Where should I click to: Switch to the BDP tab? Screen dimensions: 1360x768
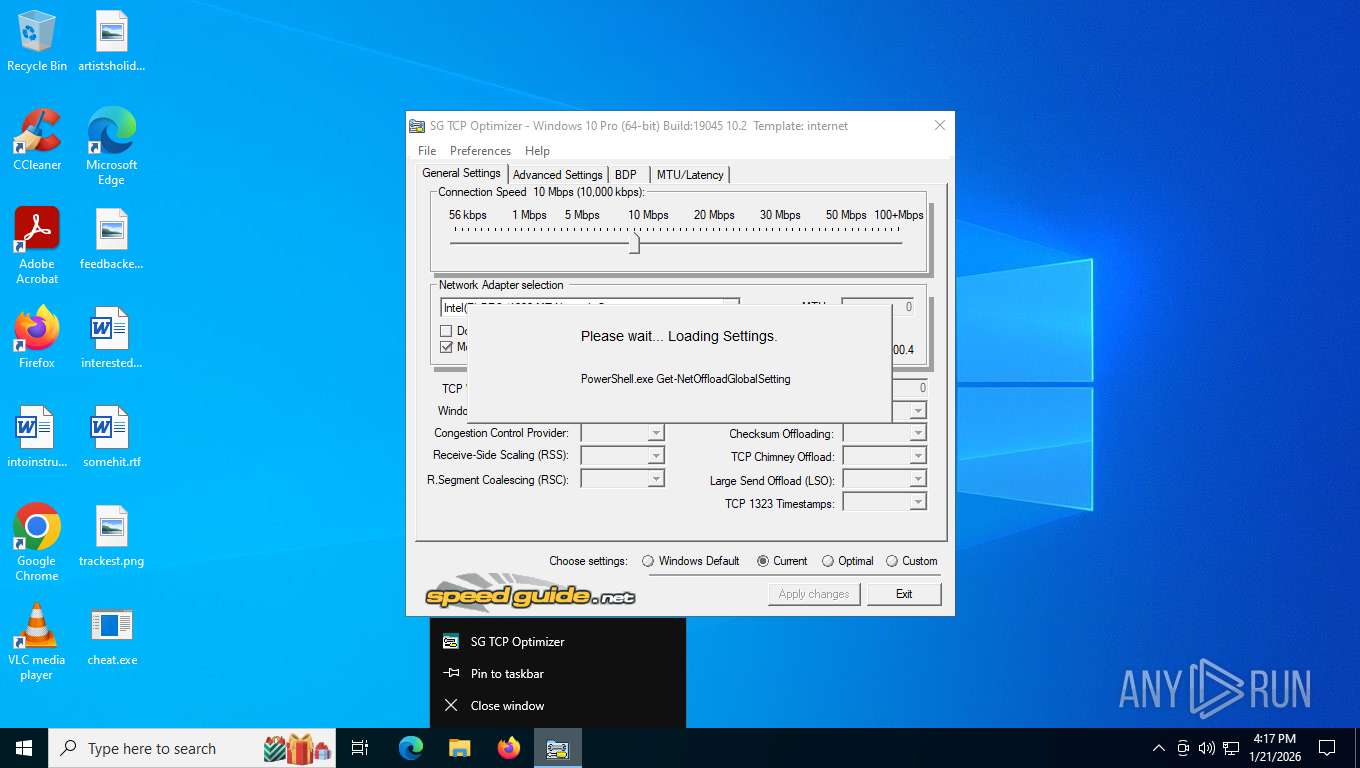click(x=626, y=175)
